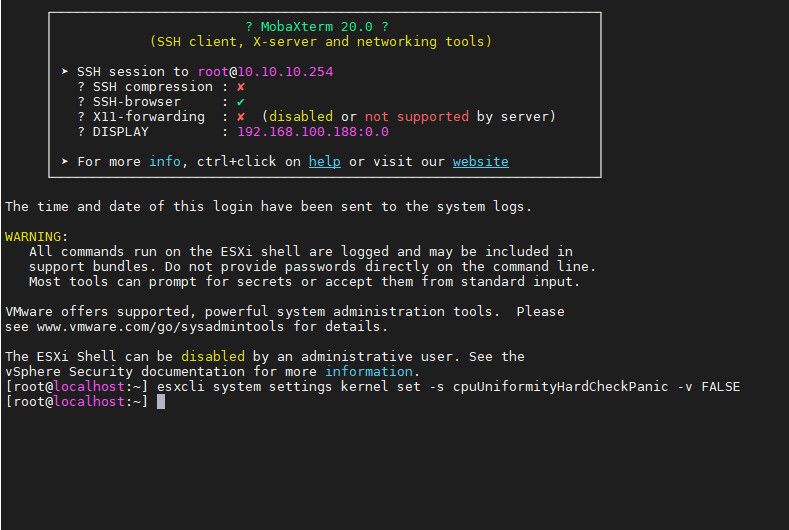Click the green checkmark beside SSH-browser
The height and width of the screenshot is (530, 789).
241,102
